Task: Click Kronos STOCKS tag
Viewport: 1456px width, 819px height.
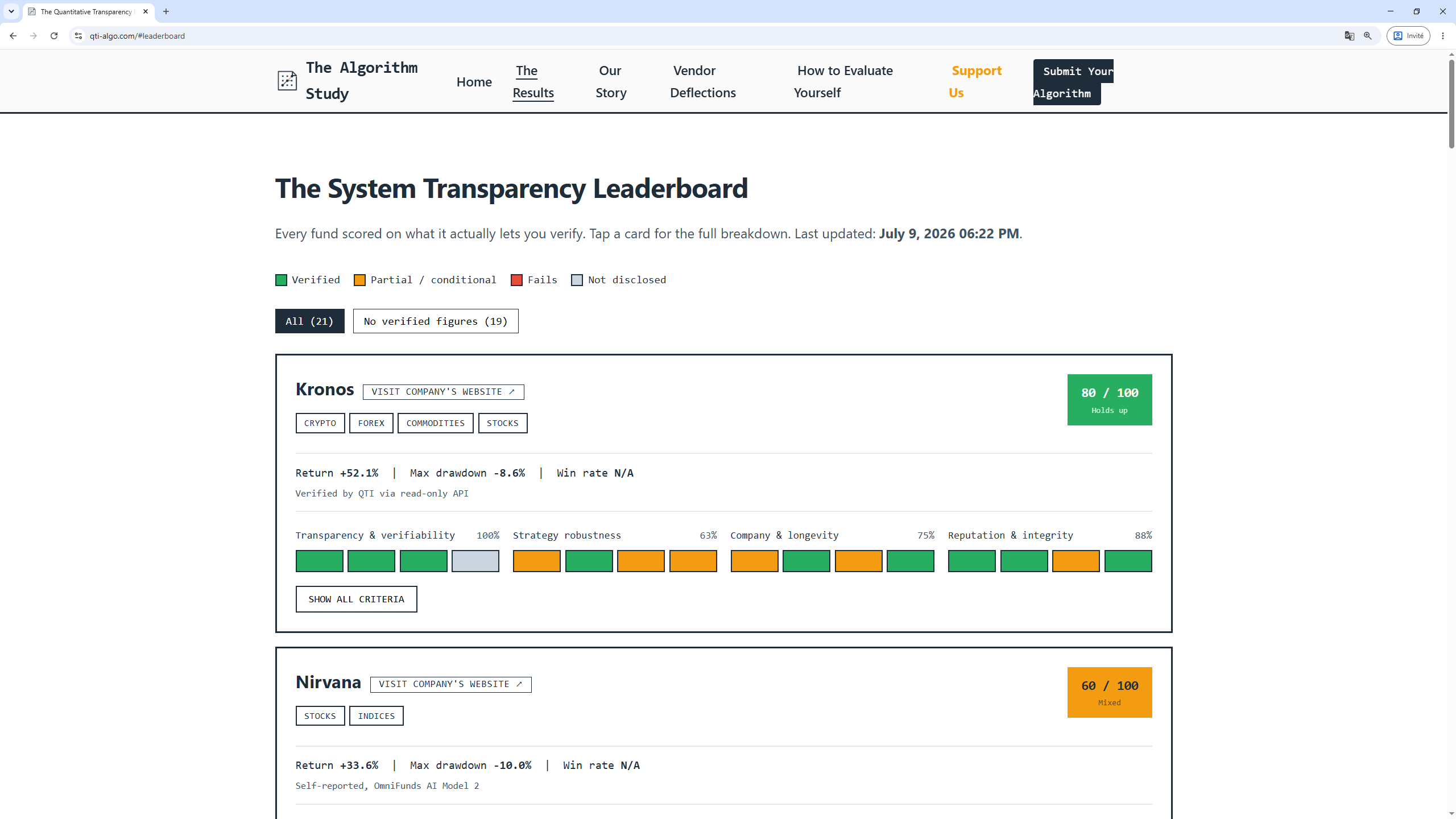Action: coord(503,423)
